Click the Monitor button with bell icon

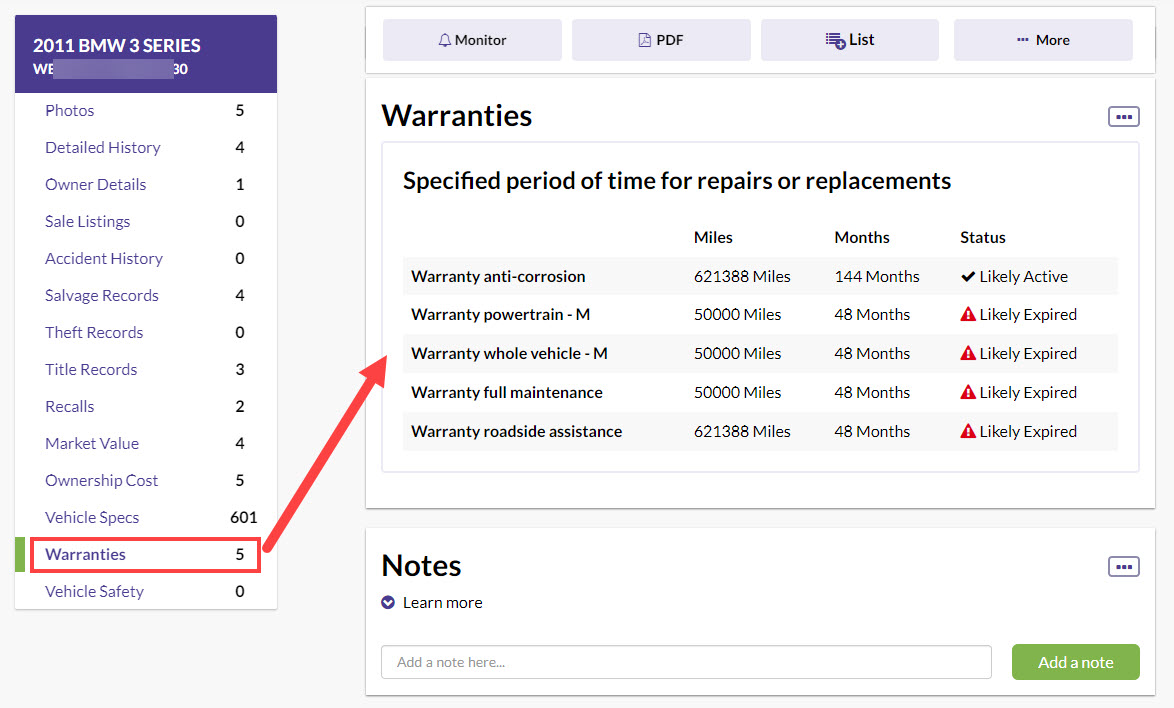[472, 40]
